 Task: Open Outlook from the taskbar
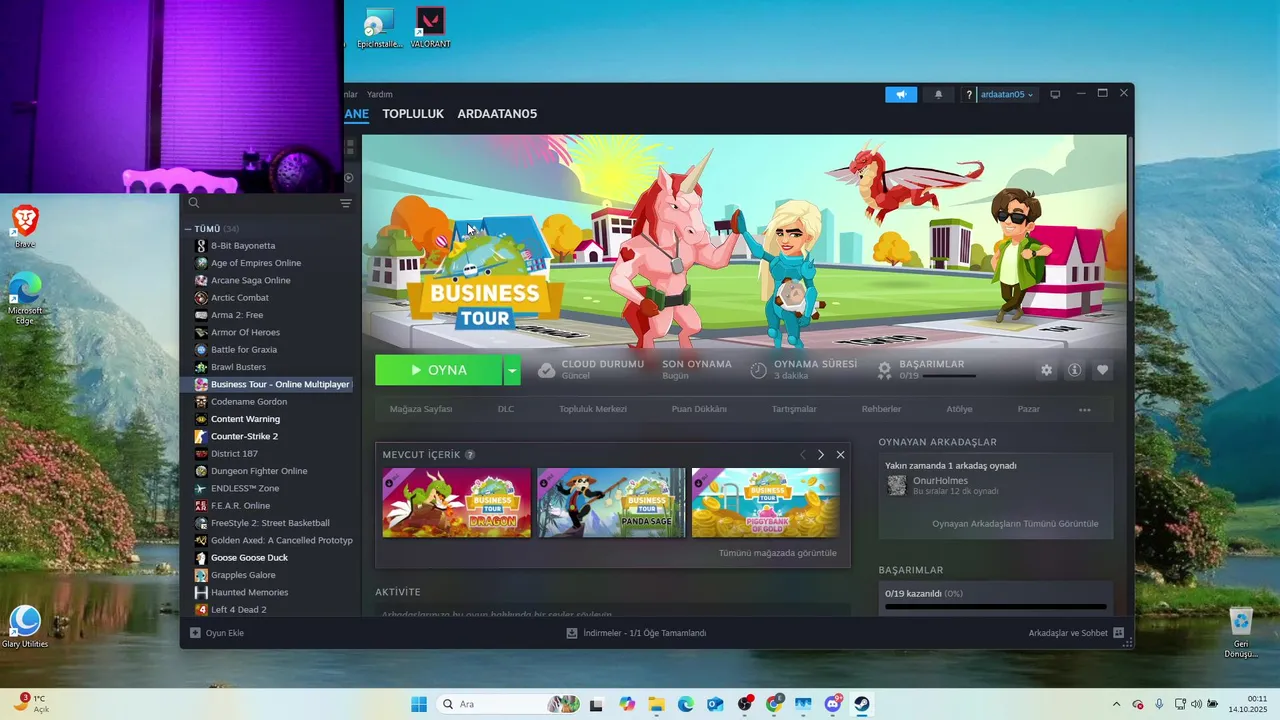pos(715,704)
